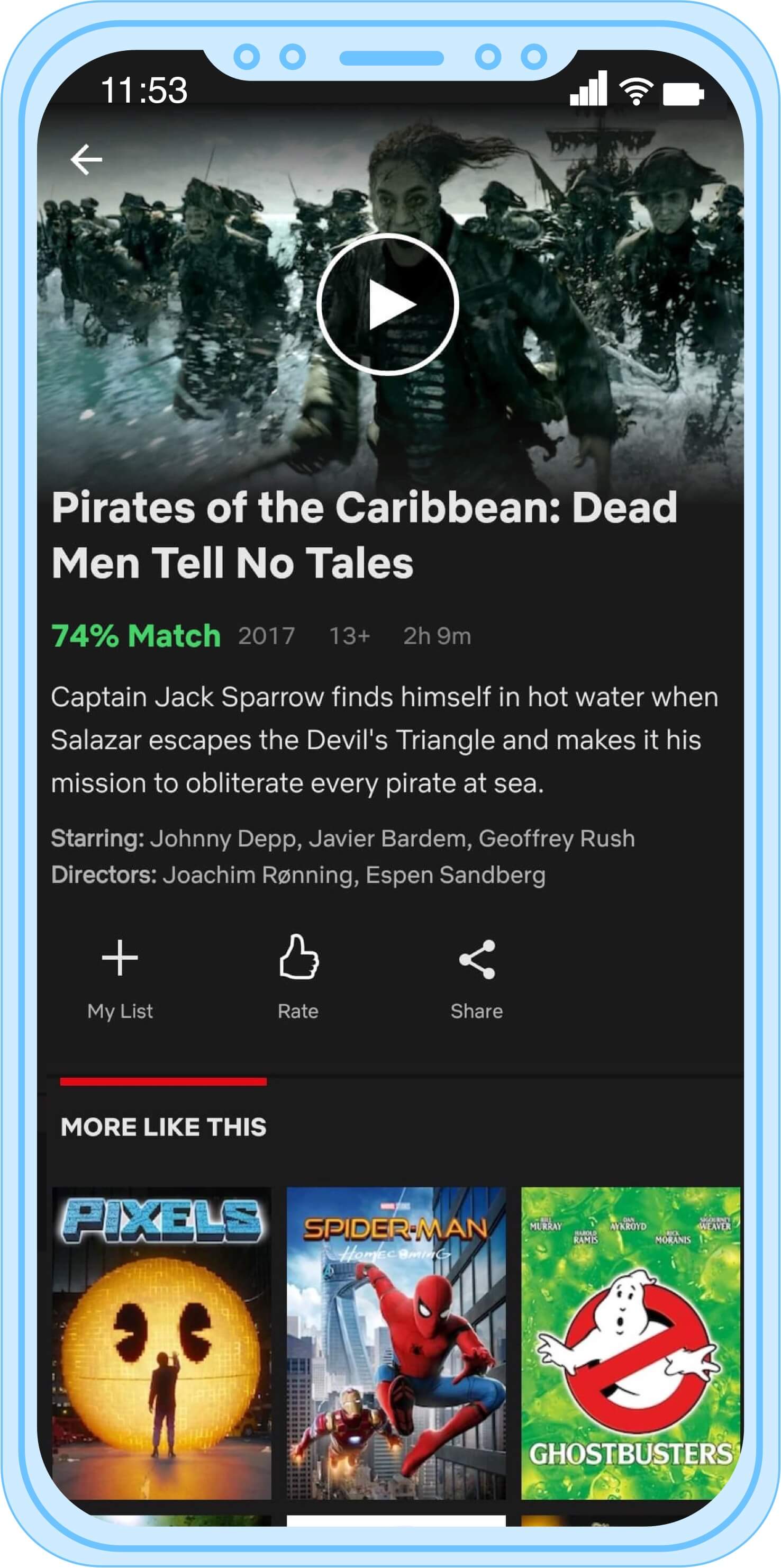Tap the 74% Match rating
The height and width of the screenshot is (1568, 781).
[x=135, y=636]
